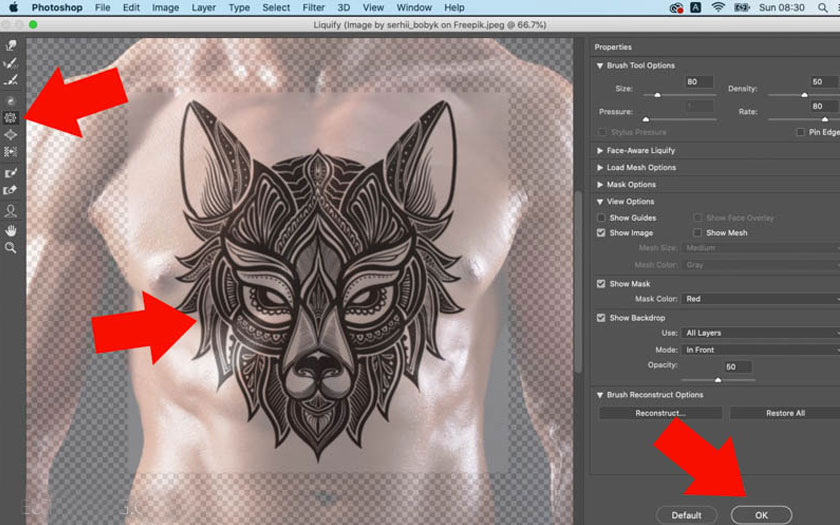Select the Forward Warp tool
The height and width of the screenshot is (525, 840).
click(x=11, y=45)
